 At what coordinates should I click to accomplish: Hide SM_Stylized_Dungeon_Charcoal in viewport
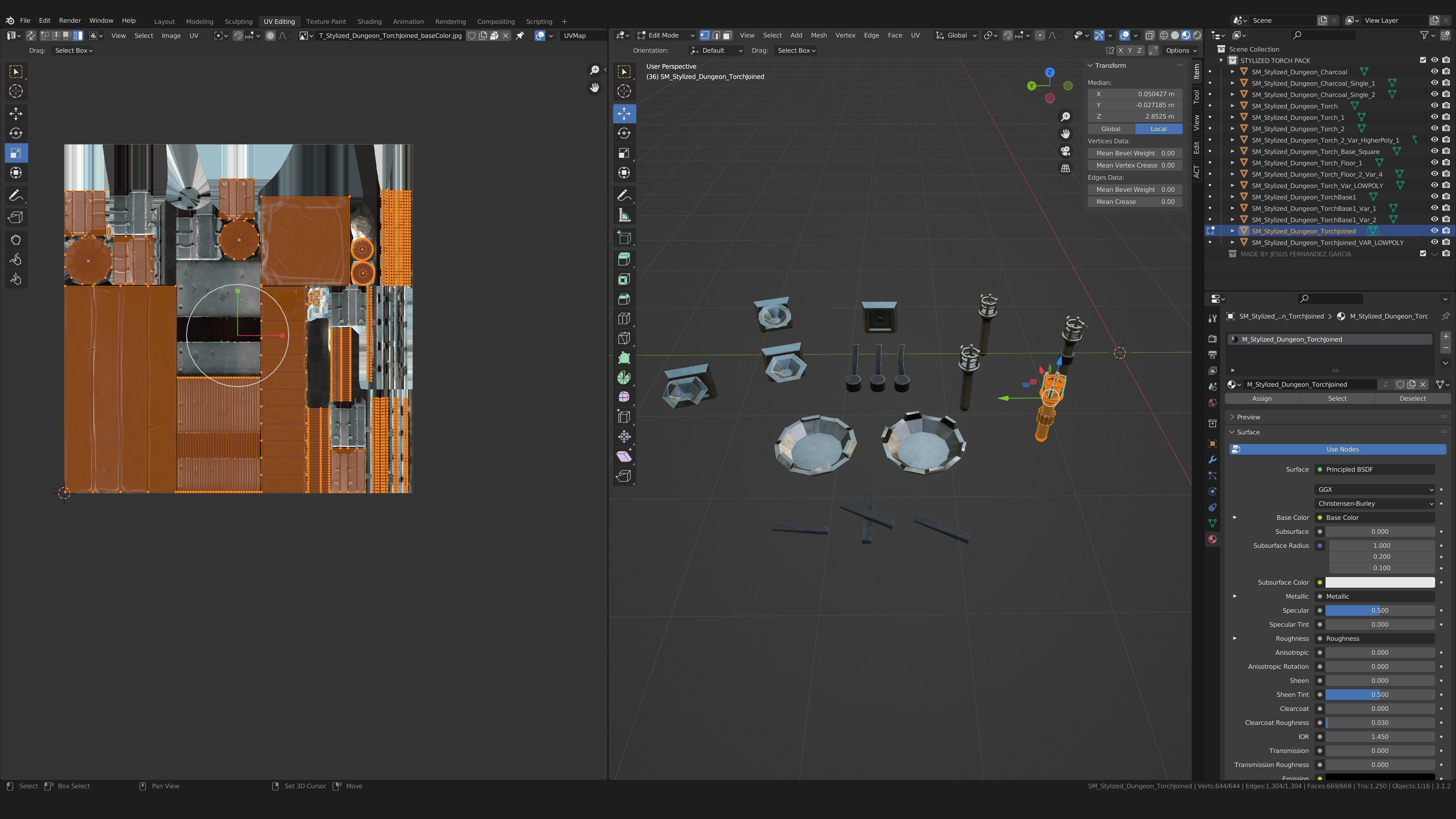1434,72
